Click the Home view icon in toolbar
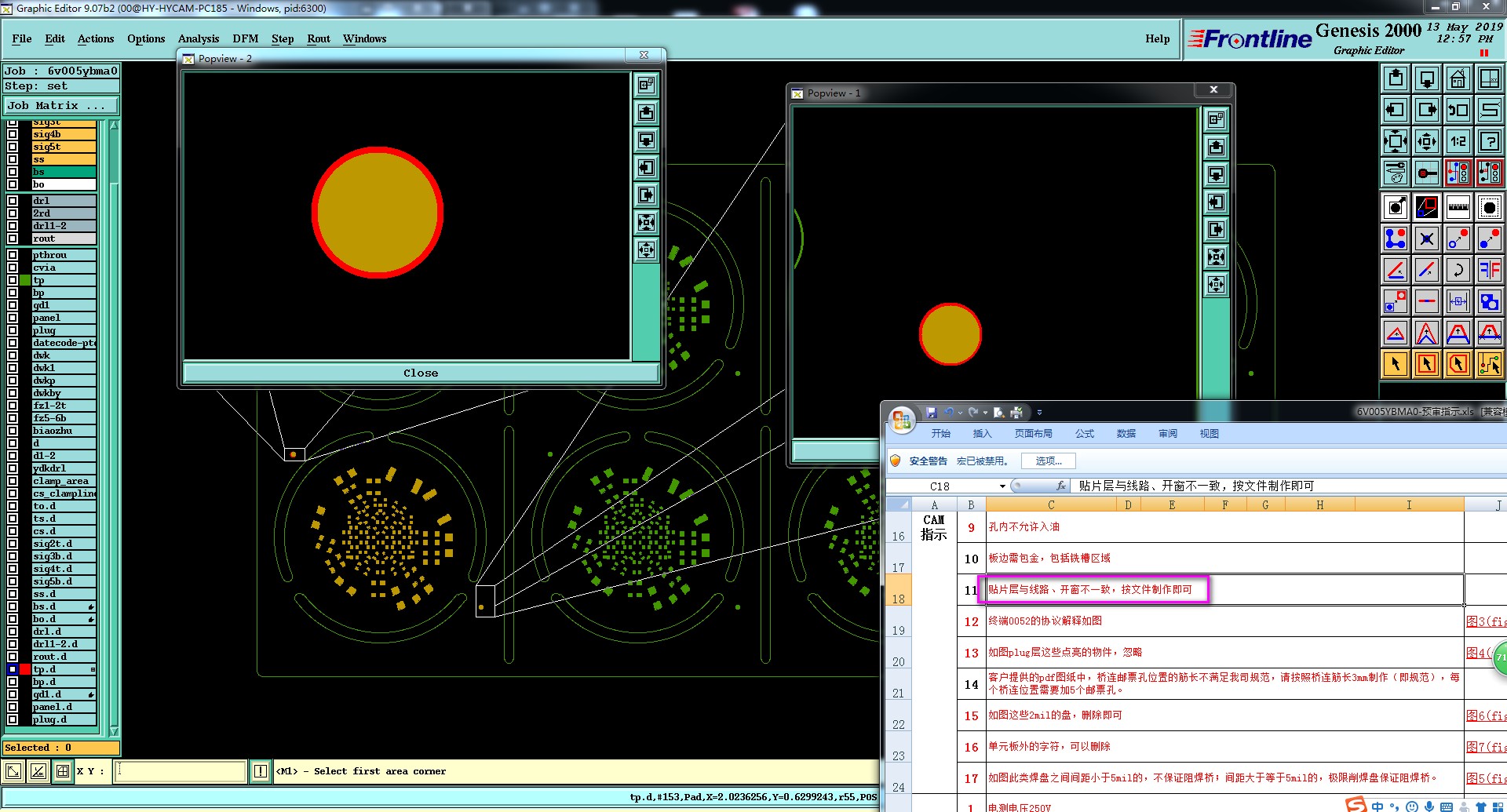Image resolution: width=1507 pixels, height=812 pixels. tap(1458, 78)
